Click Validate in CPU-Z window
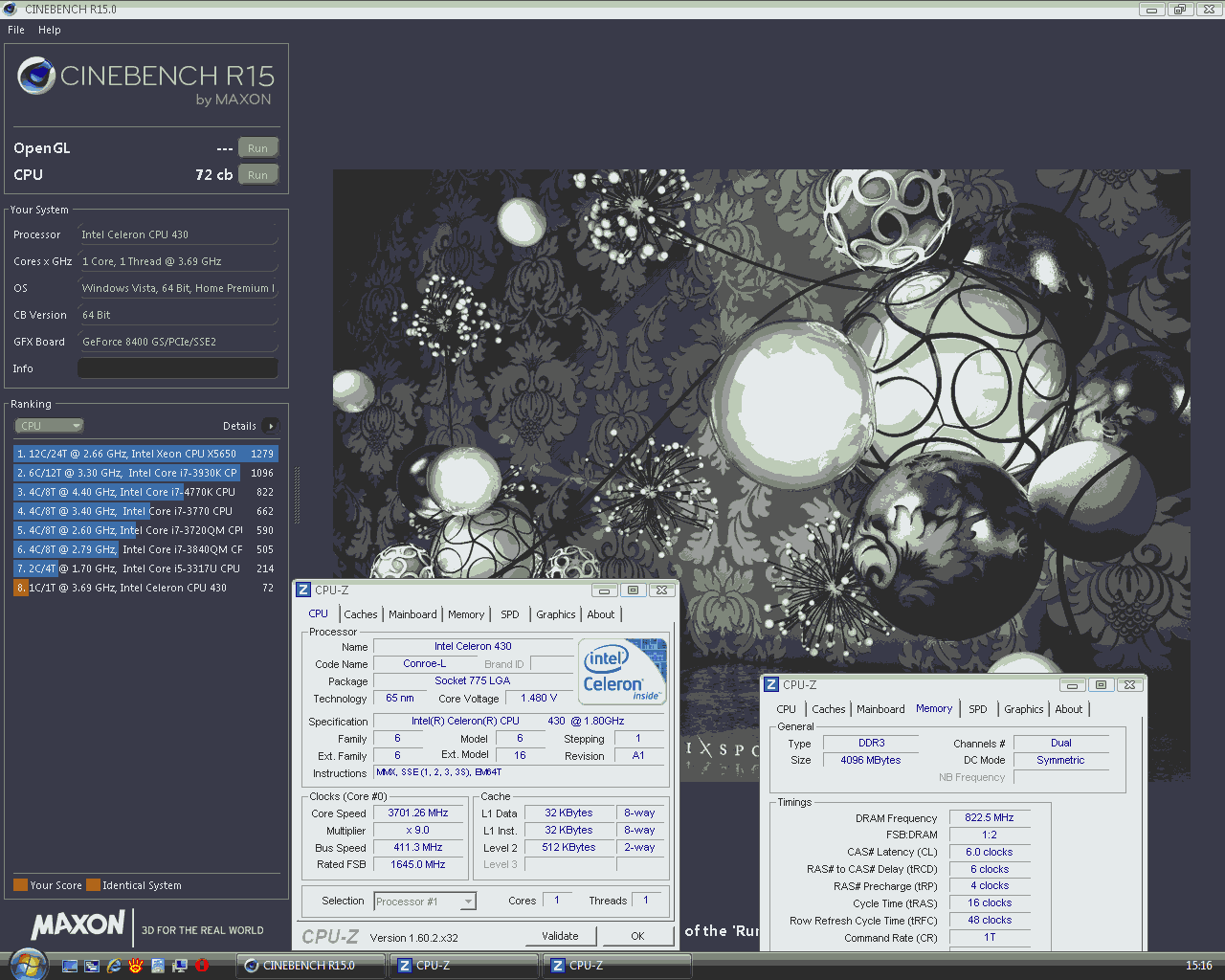The width and height of the screenshot is (1225, 980). pyautogui.click(x=560, y=936)
